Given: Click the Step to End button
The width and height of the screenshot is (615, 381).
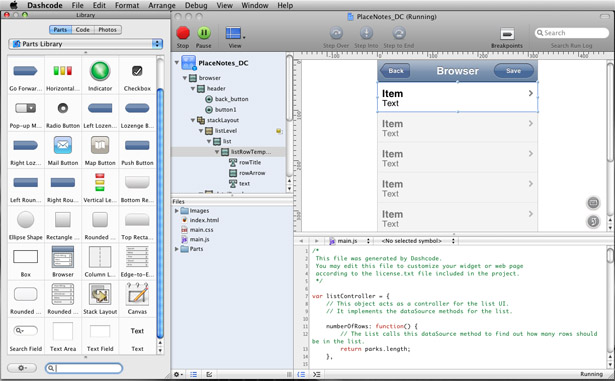Looking at the screenshot, I should pyautogui.click(x=398, y=33).
